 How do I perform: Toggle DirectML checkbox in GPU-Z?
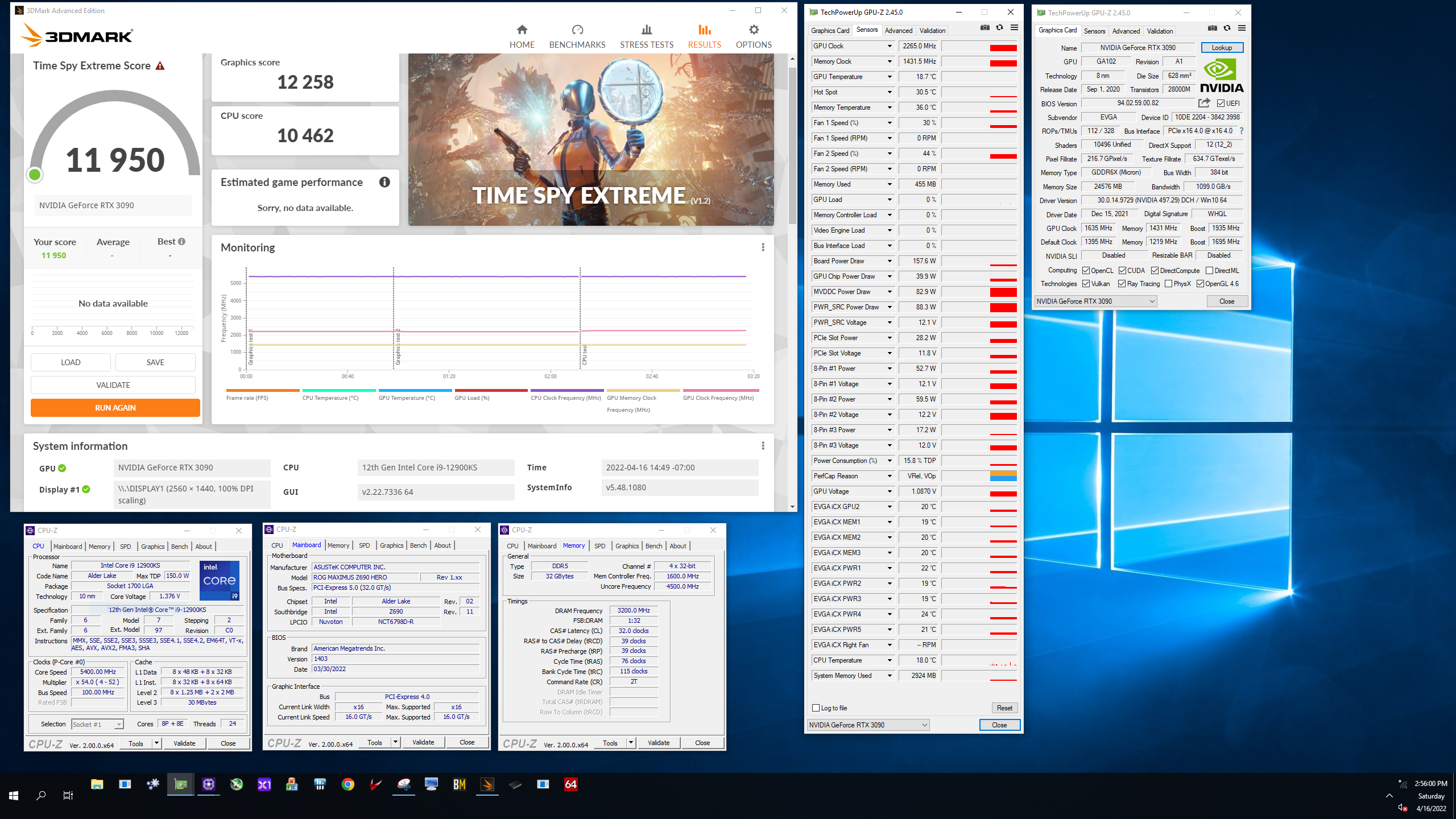pyautogui.click(x=1209, y=271)
